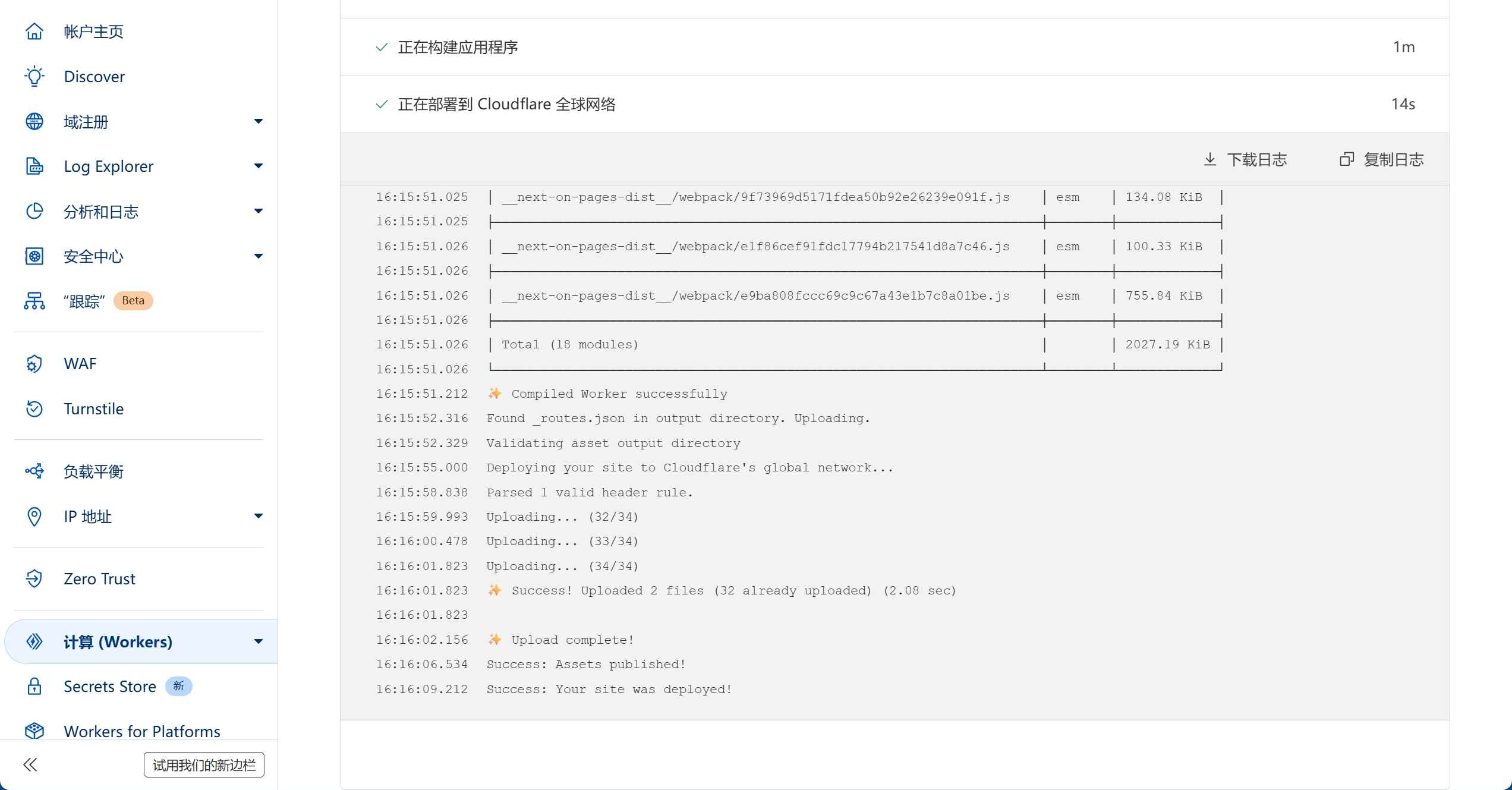Image resolution: width=1512 pixels, height=790 pixels.
Task: Expand the IP 地址 submenu arrow
Action: [258, 516]
